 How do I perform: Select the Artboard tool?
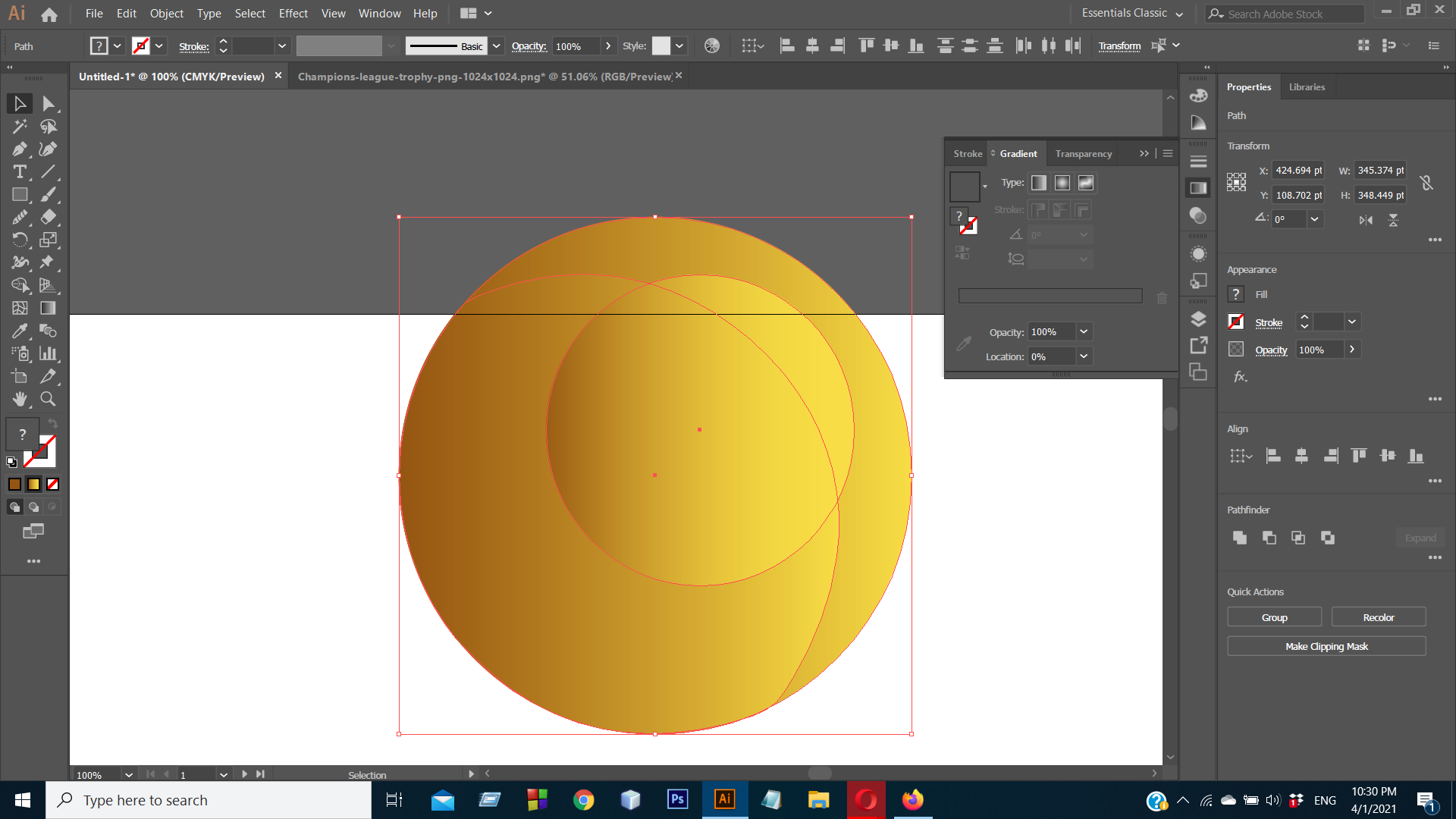click(x=20, y=376)
